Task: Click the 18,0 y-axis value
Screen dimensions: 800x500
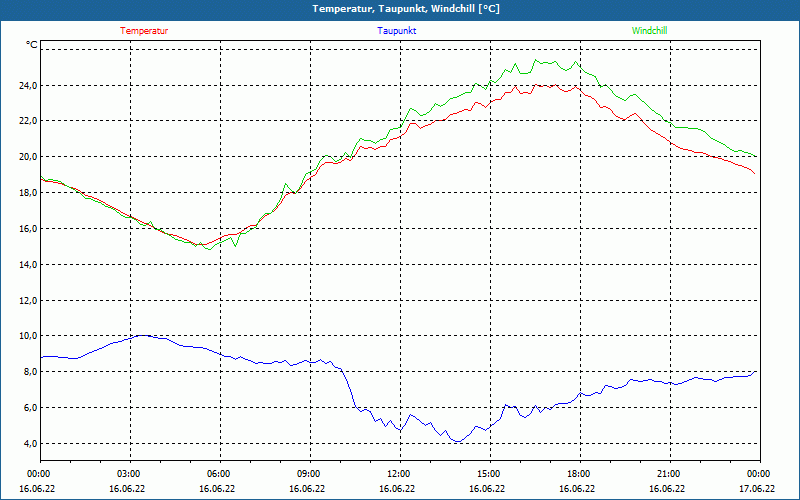Action: click(x=28, y=193)
